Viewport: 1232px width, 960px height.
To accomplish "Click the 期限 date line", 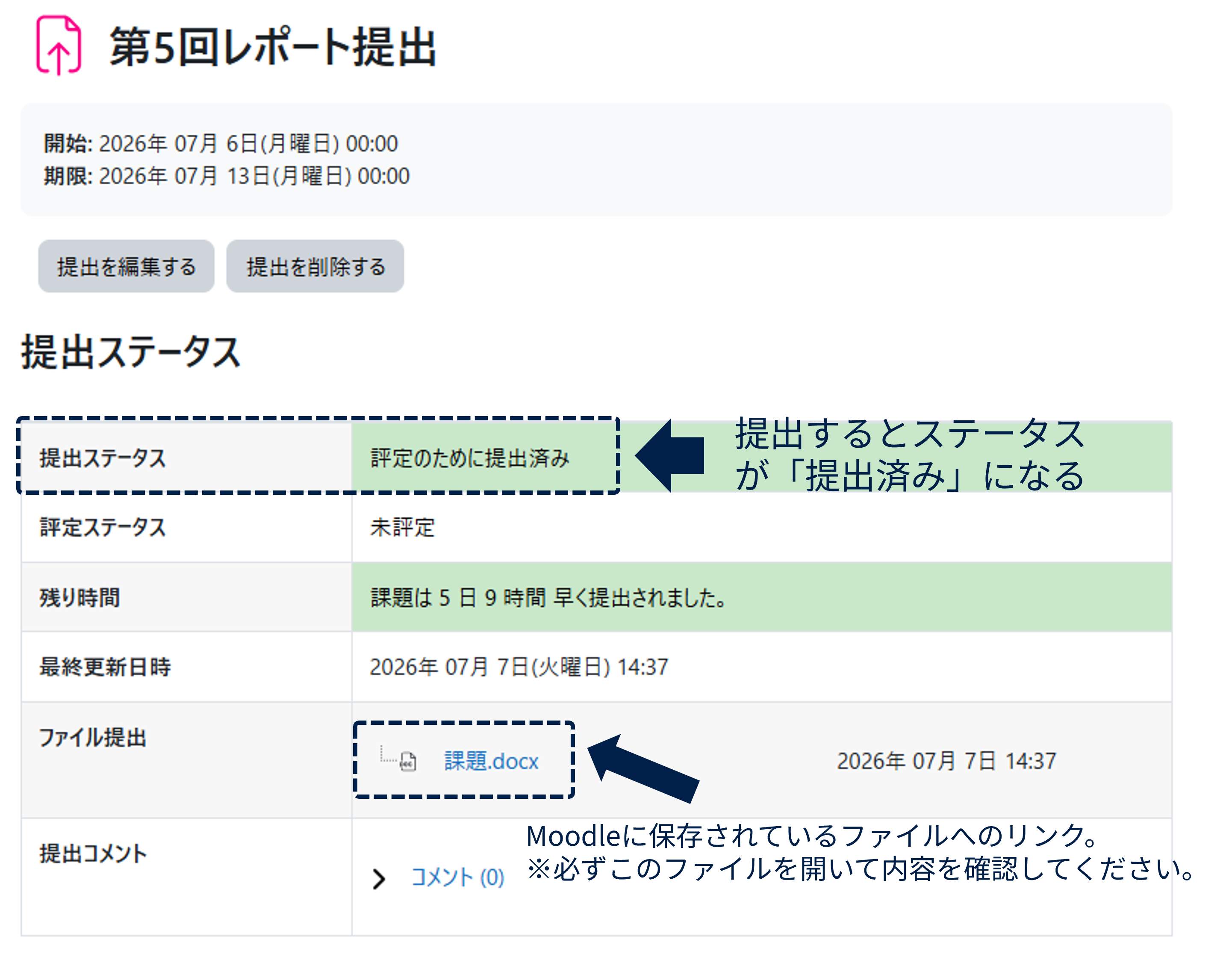I will pos(227,176).
